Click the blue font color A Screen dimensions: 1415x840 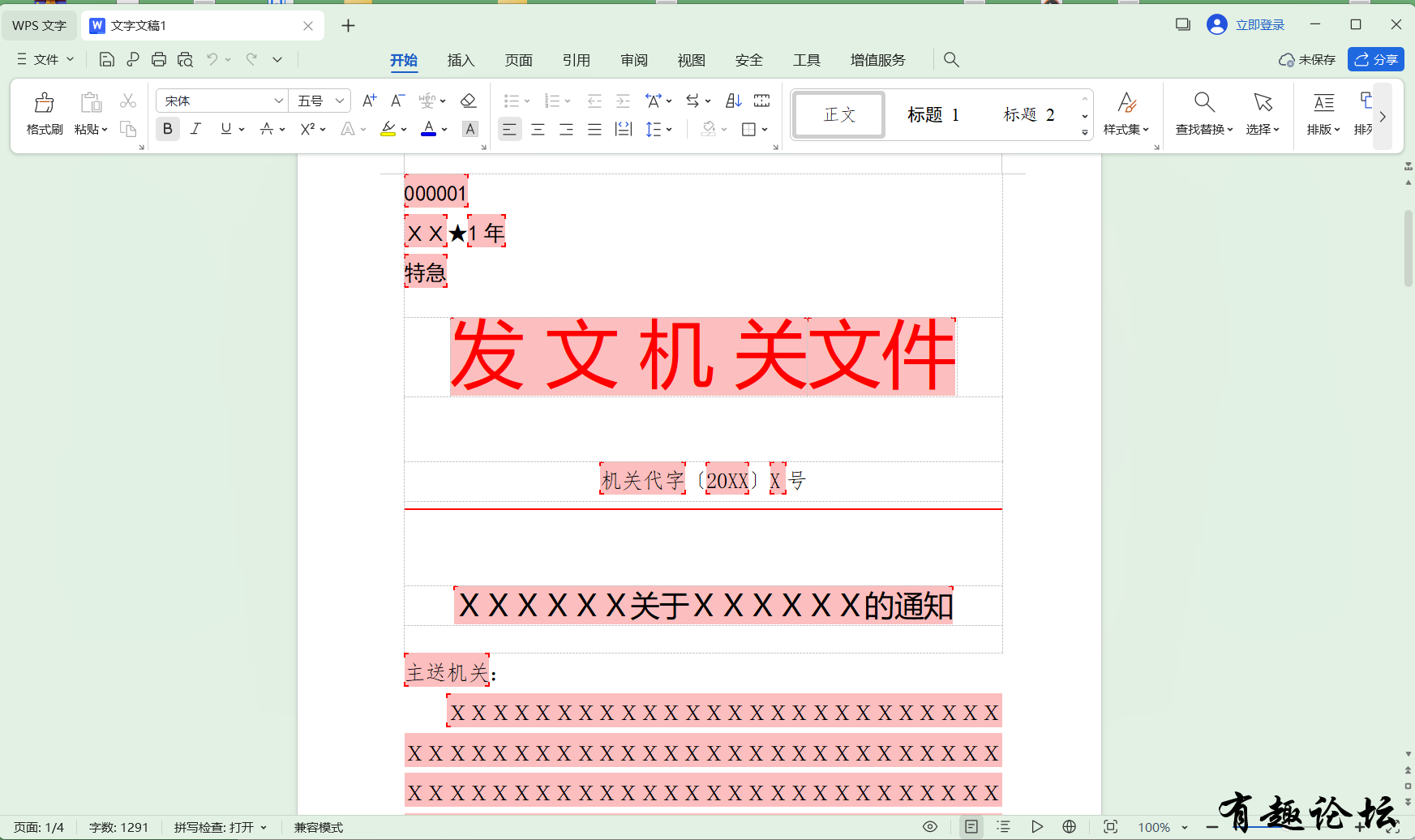point(429,129)
